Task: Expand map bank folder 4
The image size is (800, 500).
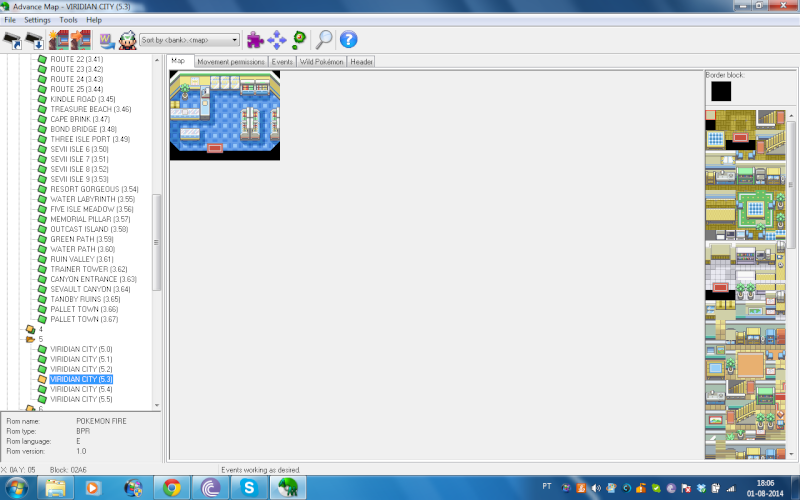Action: (x=31, y=329)
